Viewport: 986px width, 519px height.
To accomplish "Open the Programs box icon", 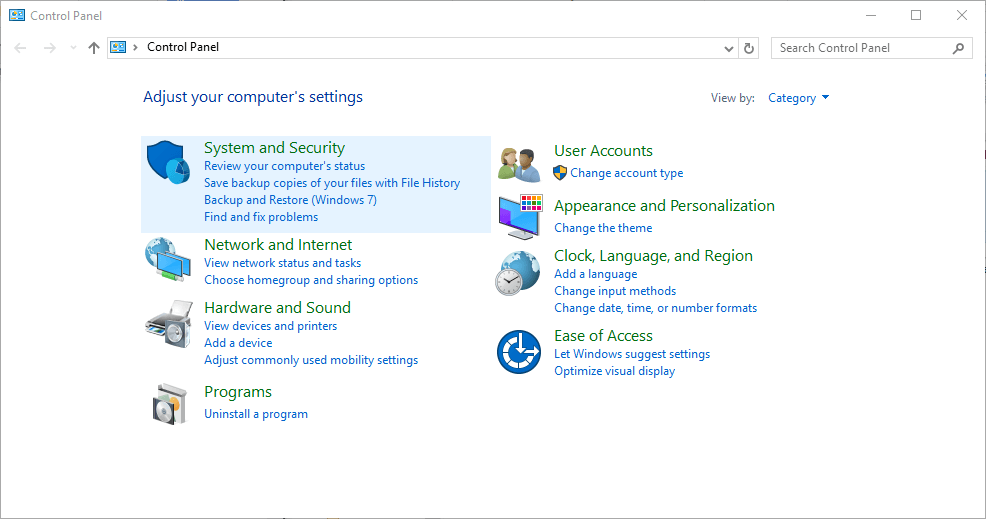I will [168, 403].
